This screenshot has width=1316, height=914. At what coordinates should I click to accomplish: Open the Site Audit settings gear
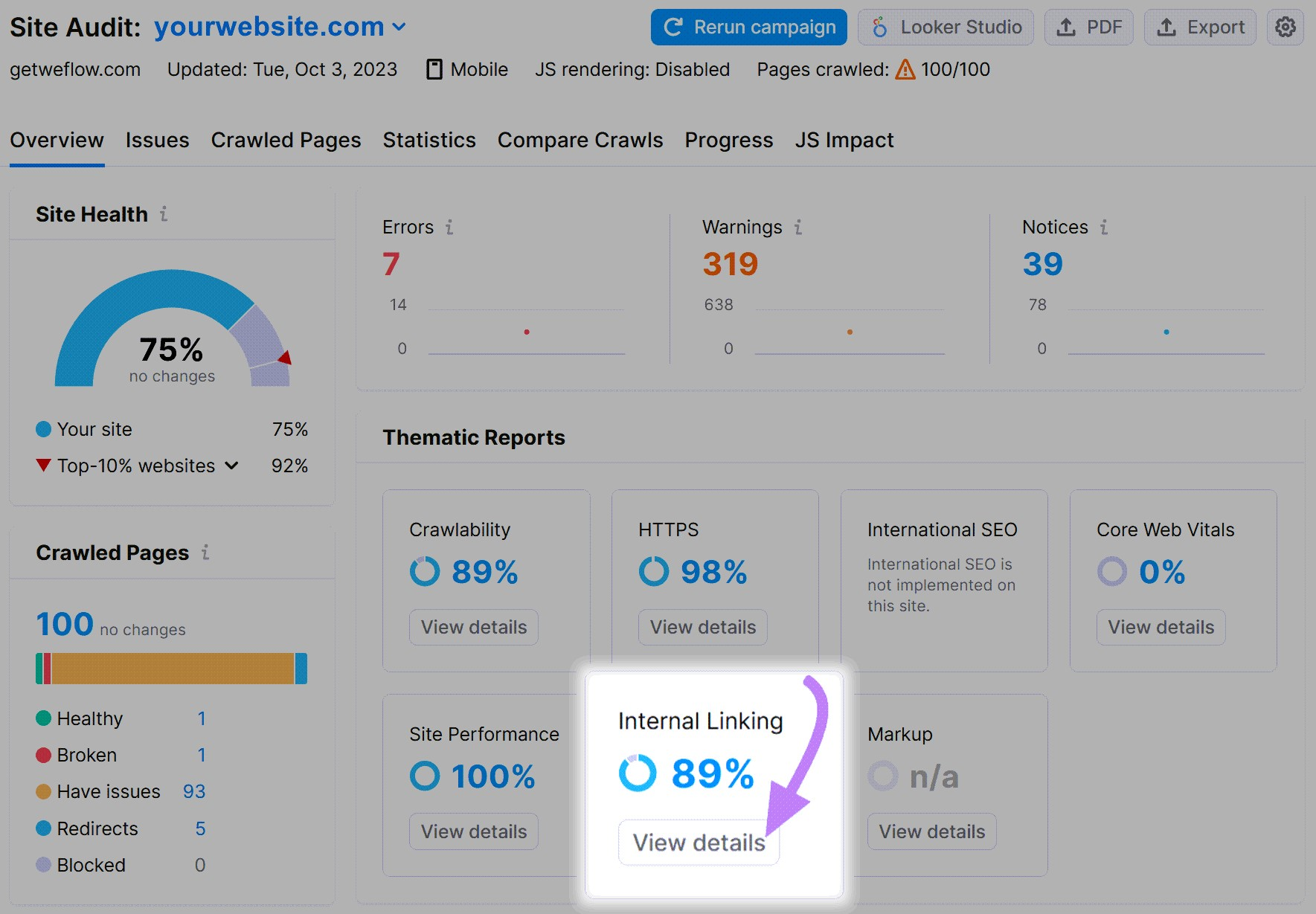[1285, 27]
